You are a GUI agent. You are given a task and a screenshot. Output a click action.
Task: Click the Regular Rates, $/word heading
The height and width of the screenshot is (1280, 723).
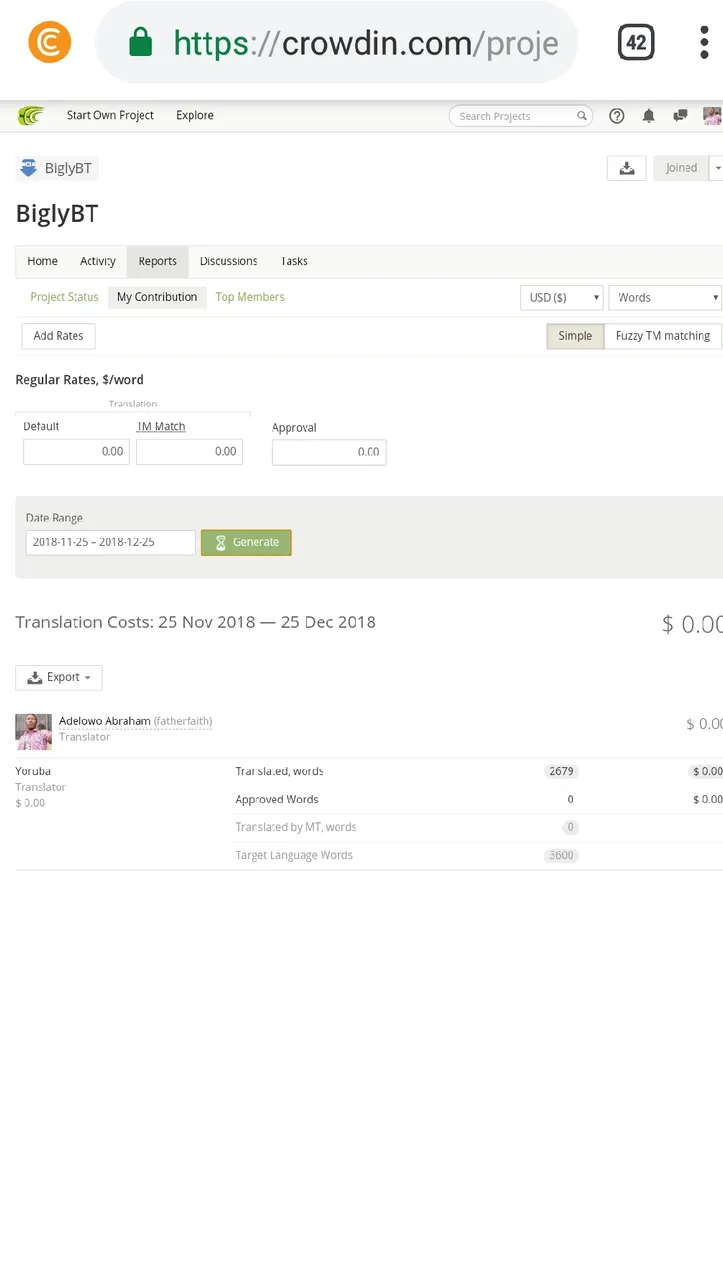[x=80, y=380]
